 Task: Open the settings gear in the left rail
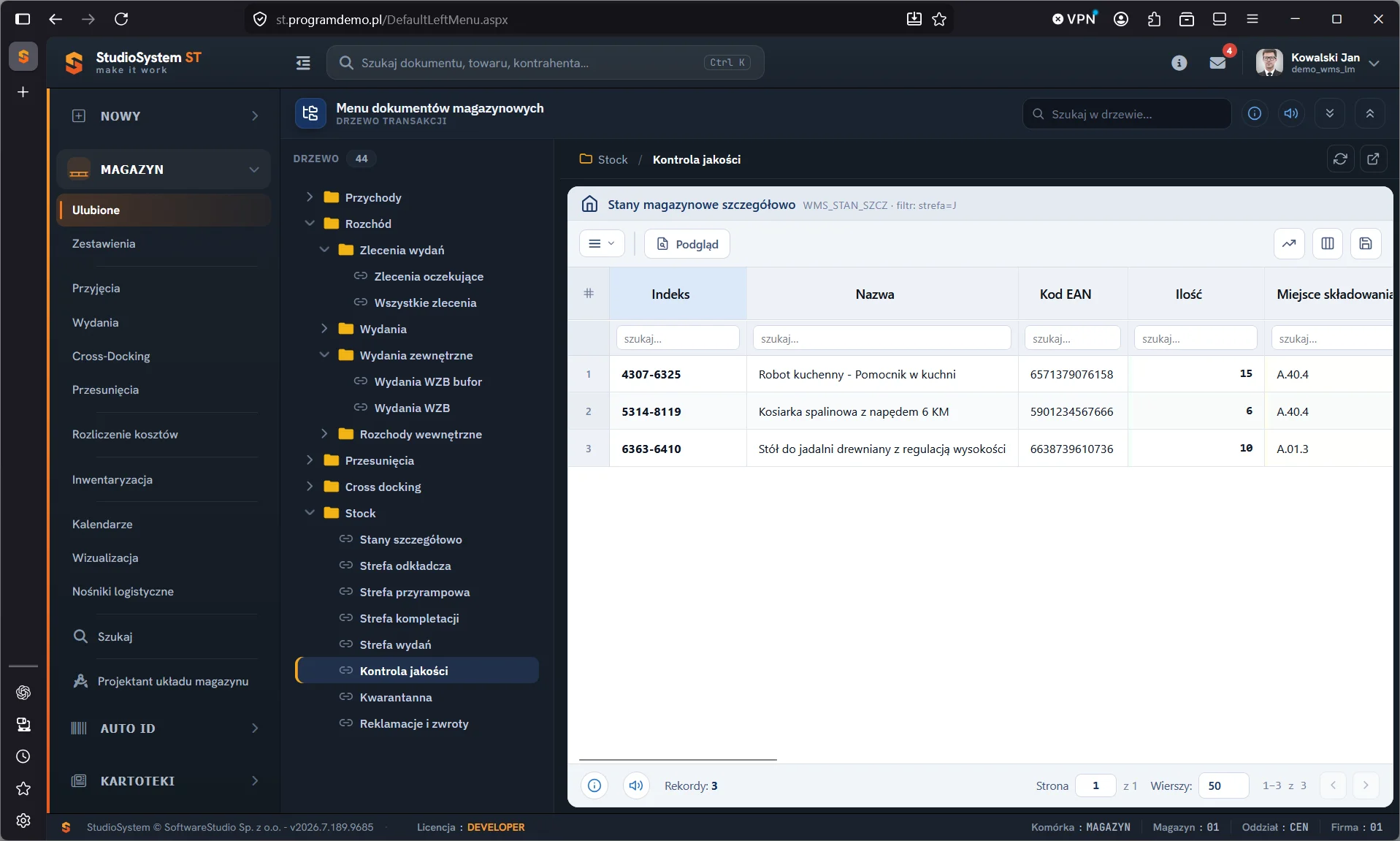23,821
